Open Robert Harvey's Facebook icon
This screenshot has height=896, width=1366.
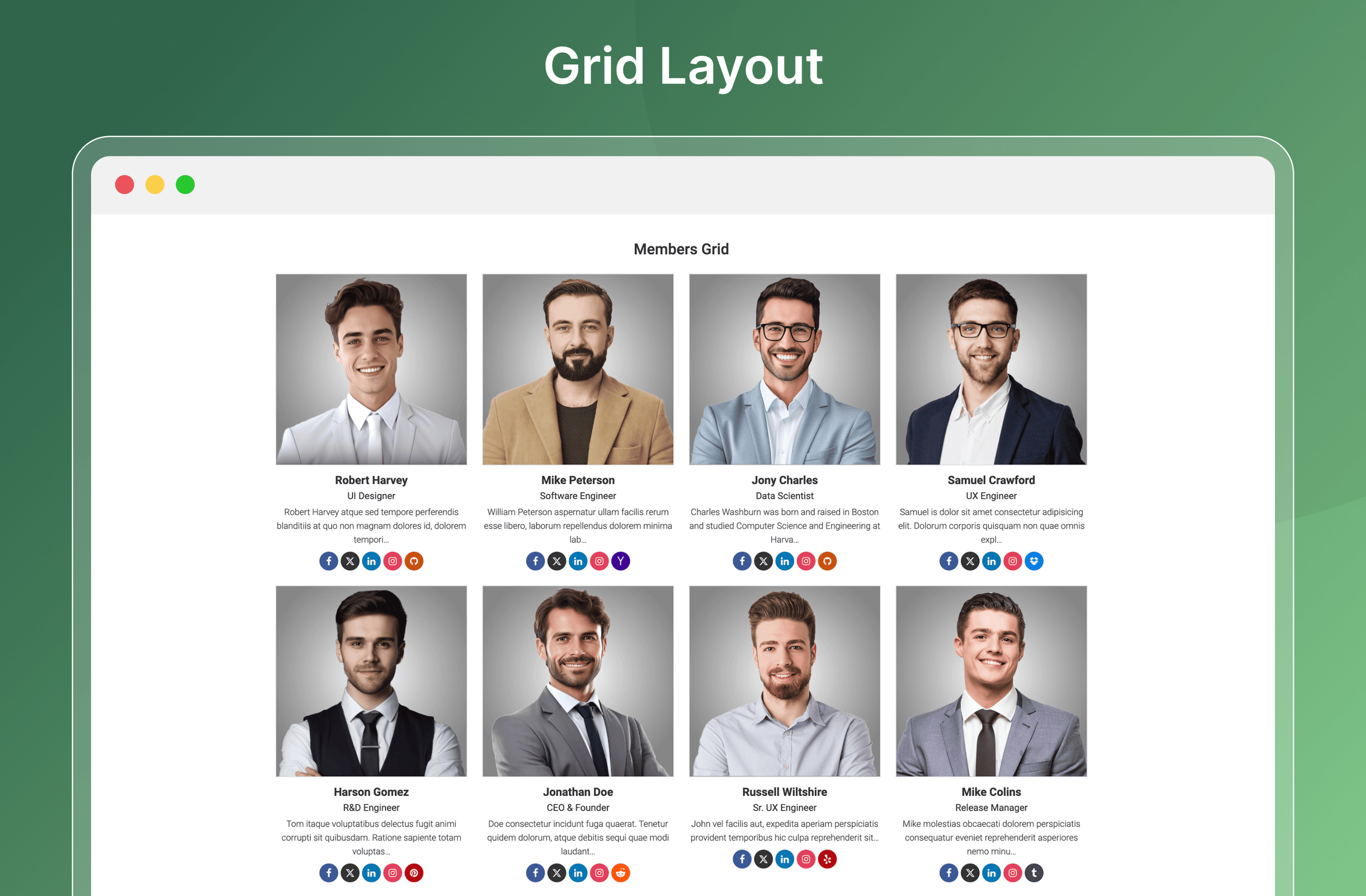329,561
